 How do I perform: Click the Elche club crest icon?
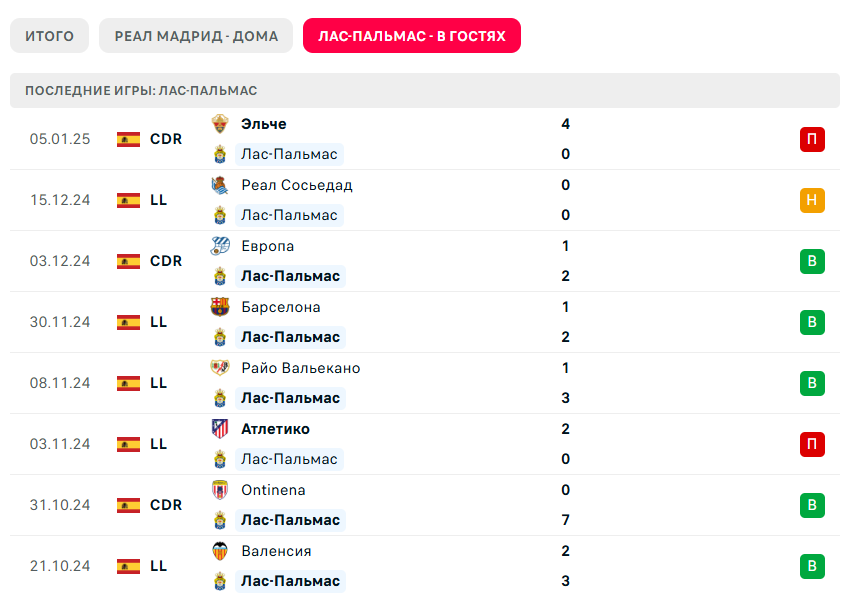(220, 124)
